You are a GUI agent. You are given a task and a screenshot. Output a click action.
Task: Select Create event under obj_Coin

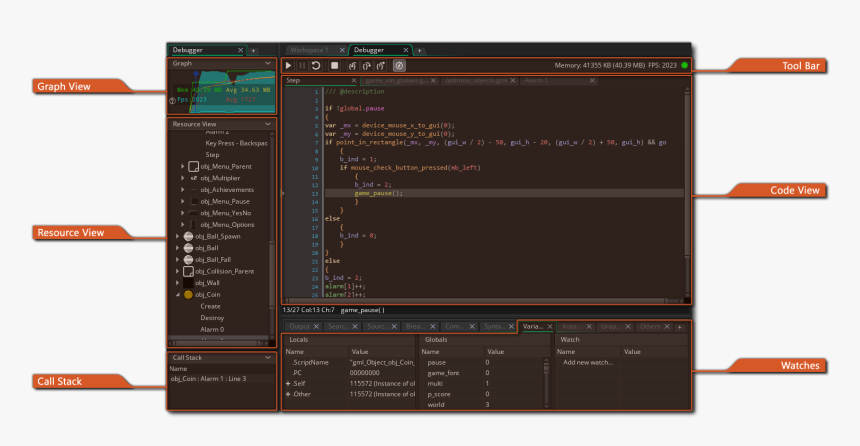click(x=211, y=306)
